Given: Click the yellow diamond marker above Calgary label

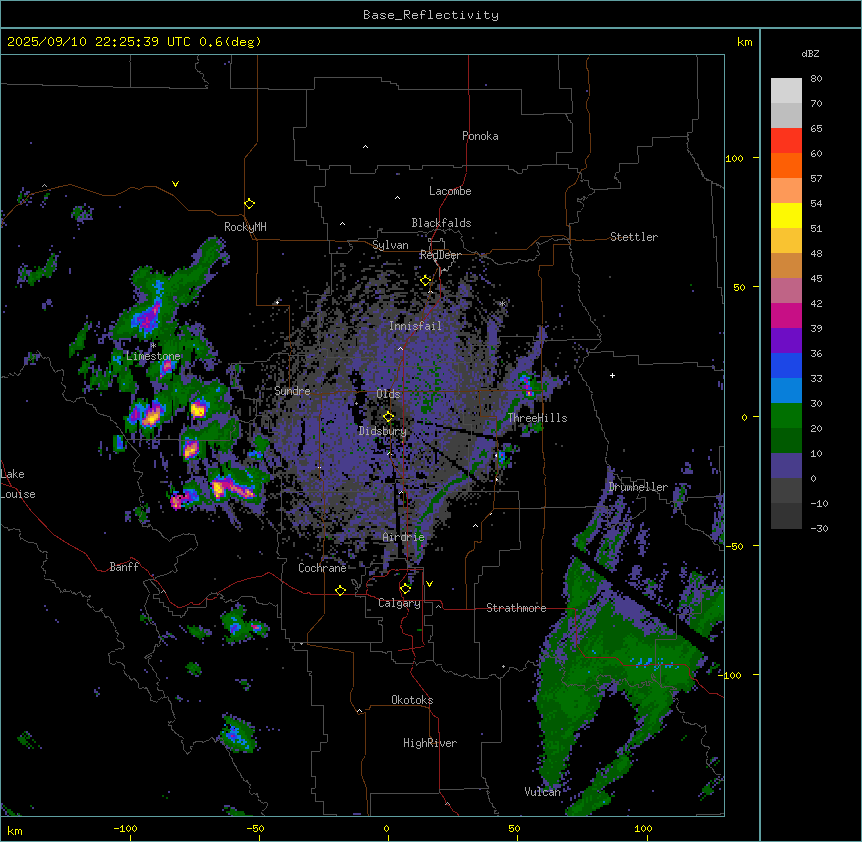Looking at the screenshot, I should 405,589.
